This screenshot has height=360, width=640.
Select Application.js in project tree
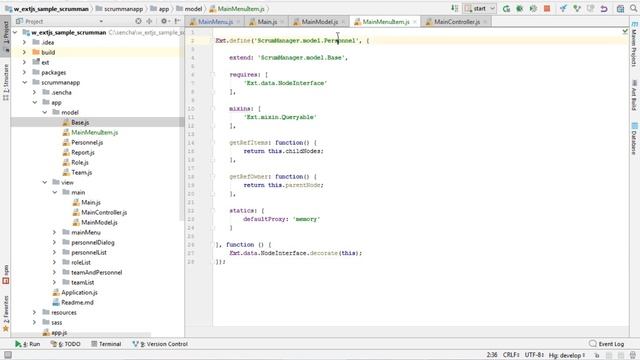79,292
